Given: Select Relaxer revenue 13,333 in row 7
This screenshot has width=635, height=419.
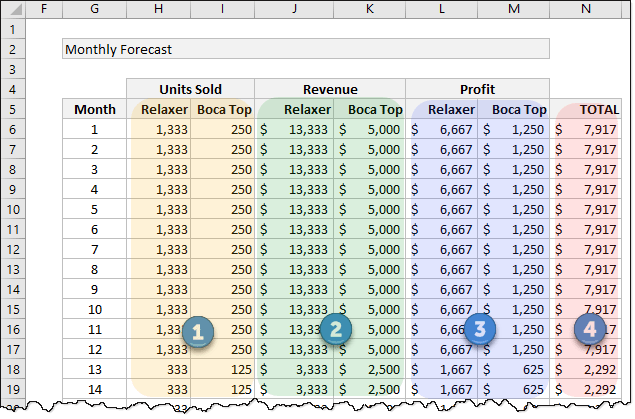Looking at the screenshot, I should [x=294, y=149].
